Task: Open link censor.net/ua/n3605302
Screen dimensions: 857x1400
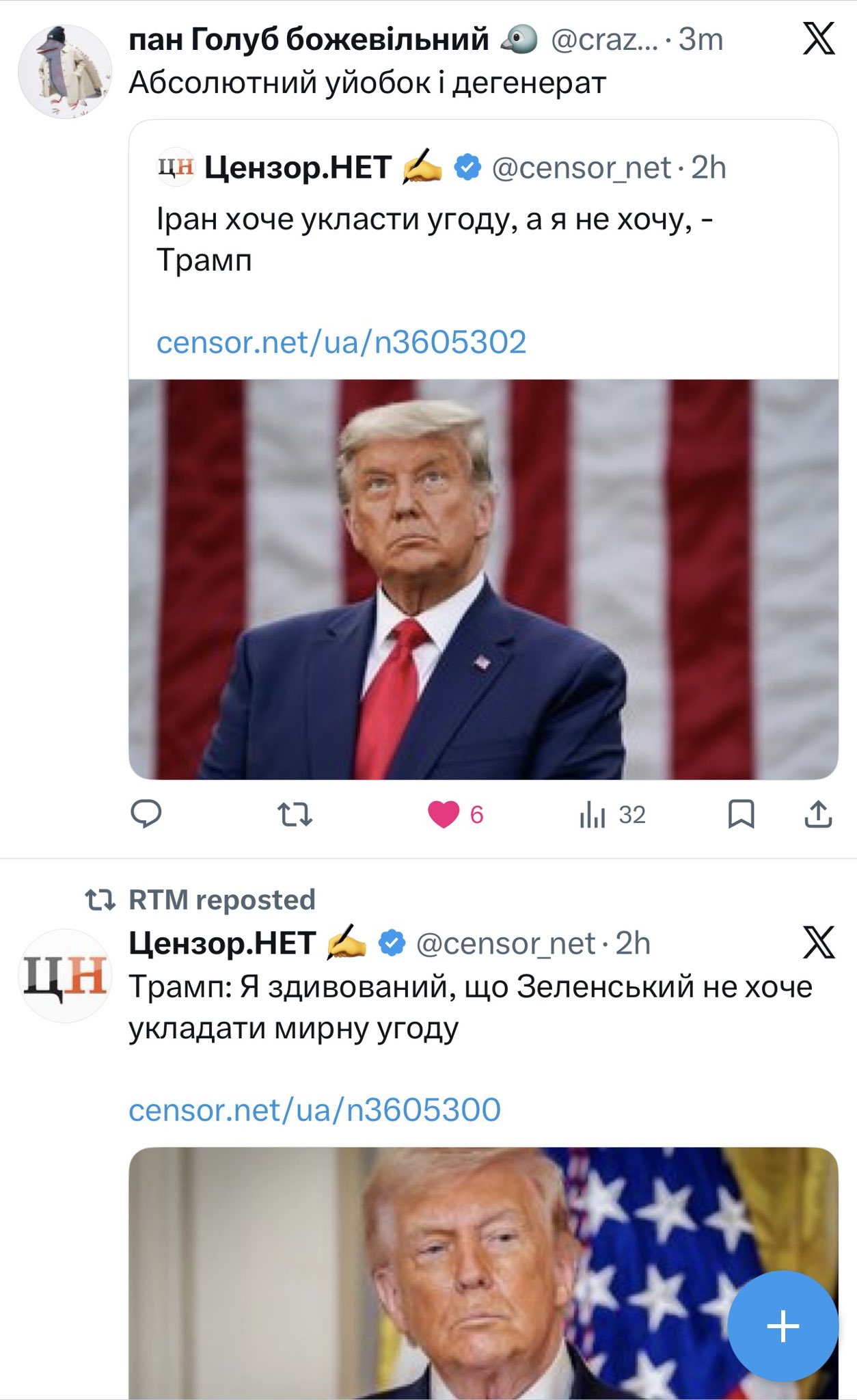Action: [341, 342]
